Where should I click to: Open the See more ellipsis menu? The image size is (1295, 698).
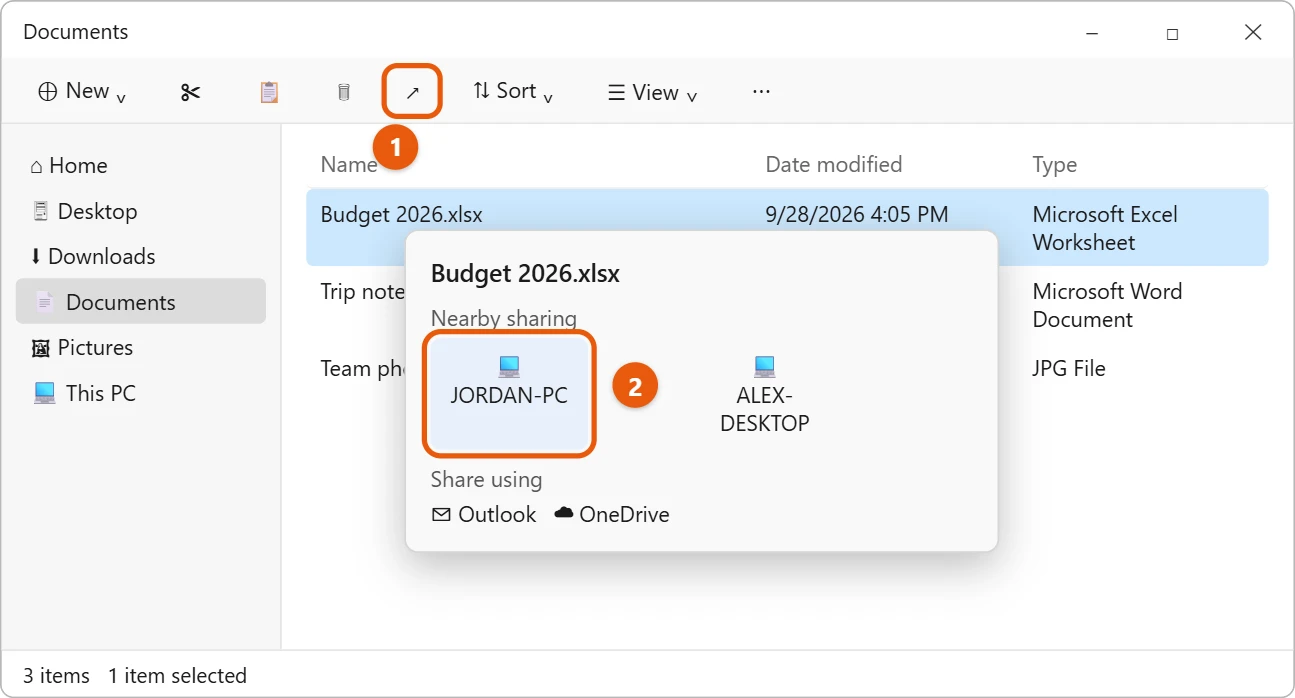pyautogui.click(x=761, y=92)
